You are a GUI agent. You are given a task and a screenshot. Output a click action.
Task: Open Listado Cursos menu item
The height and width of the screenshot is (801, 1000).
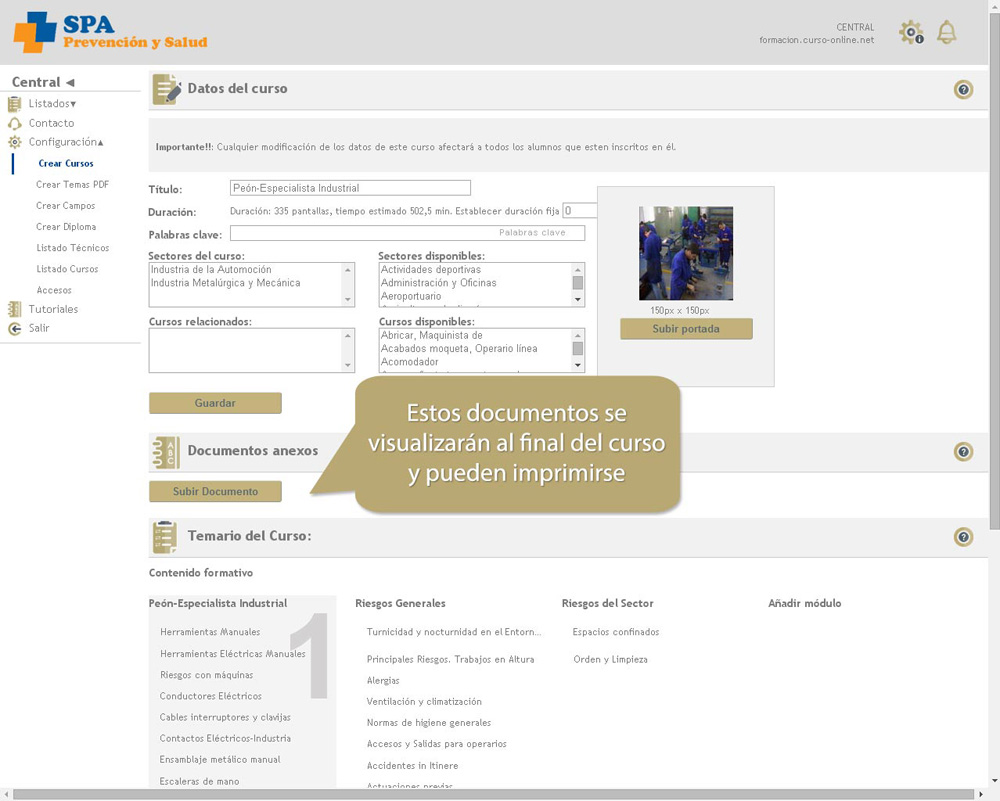tap(67, 268)
